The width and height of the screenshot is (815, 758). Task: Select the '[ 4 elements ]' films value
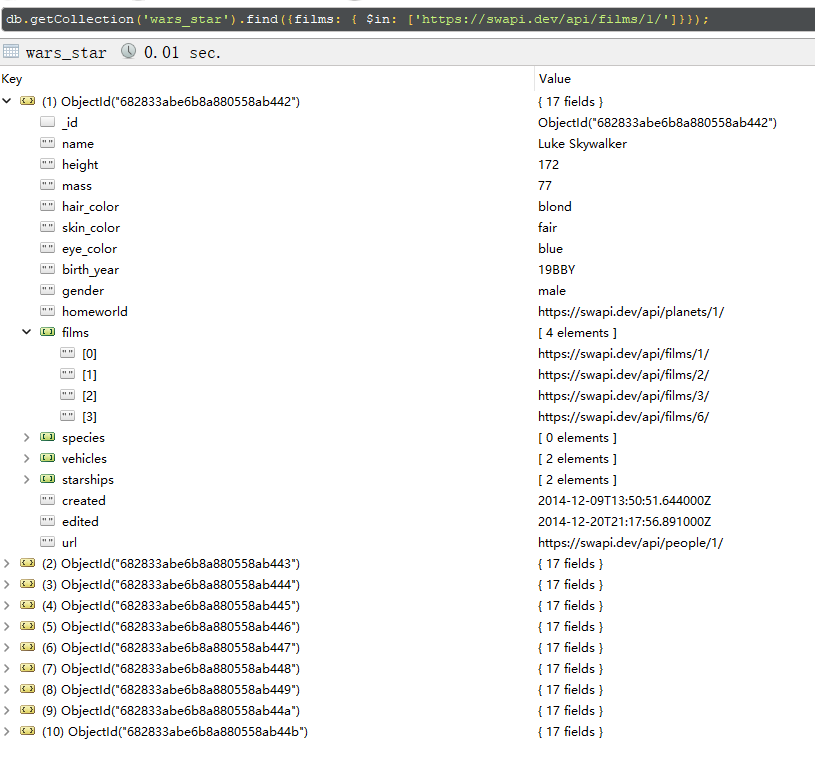(577, 333)
